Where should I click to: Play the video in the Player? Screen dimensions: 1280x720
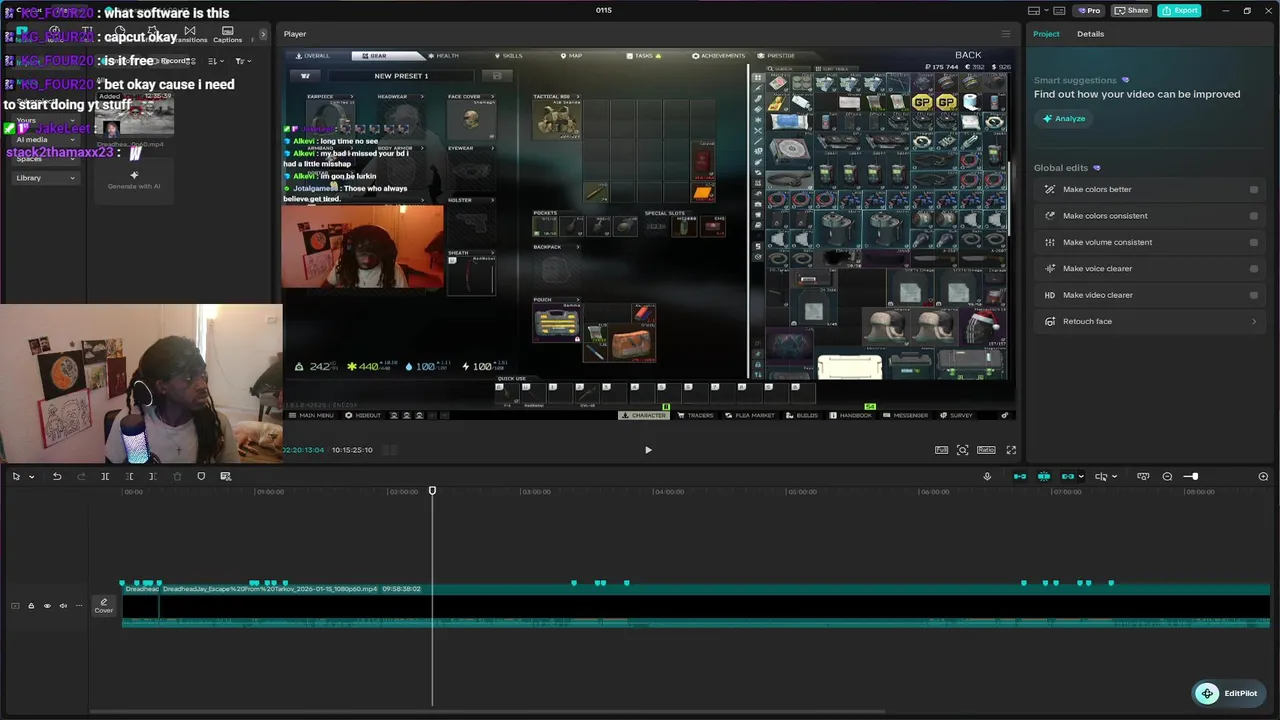(648, 450)
